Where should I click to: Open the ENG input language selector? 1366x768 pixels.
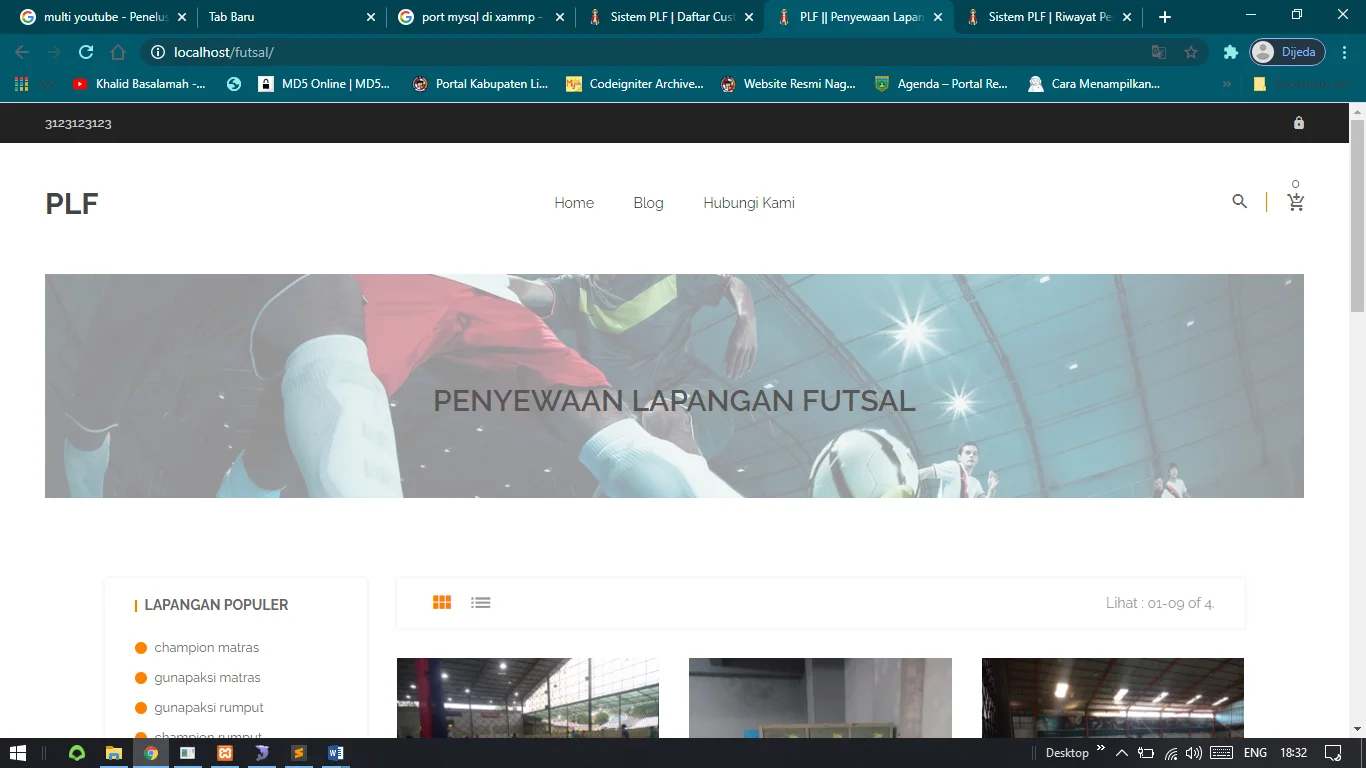[1255, 753]
